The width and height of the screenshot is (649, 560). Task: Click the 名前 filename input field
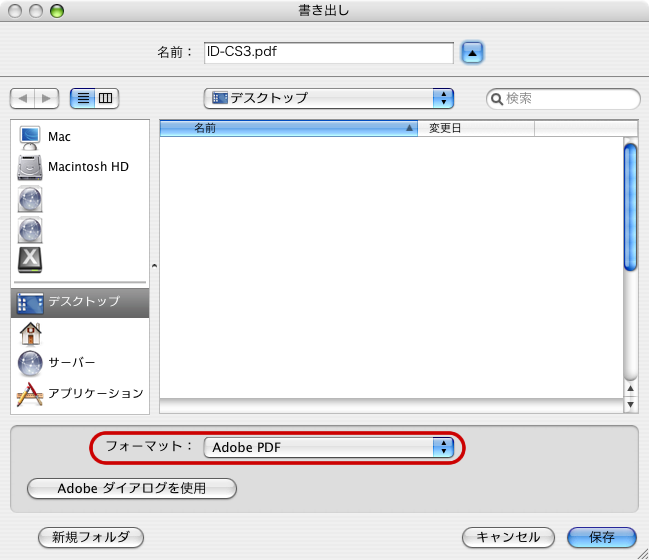329,53
